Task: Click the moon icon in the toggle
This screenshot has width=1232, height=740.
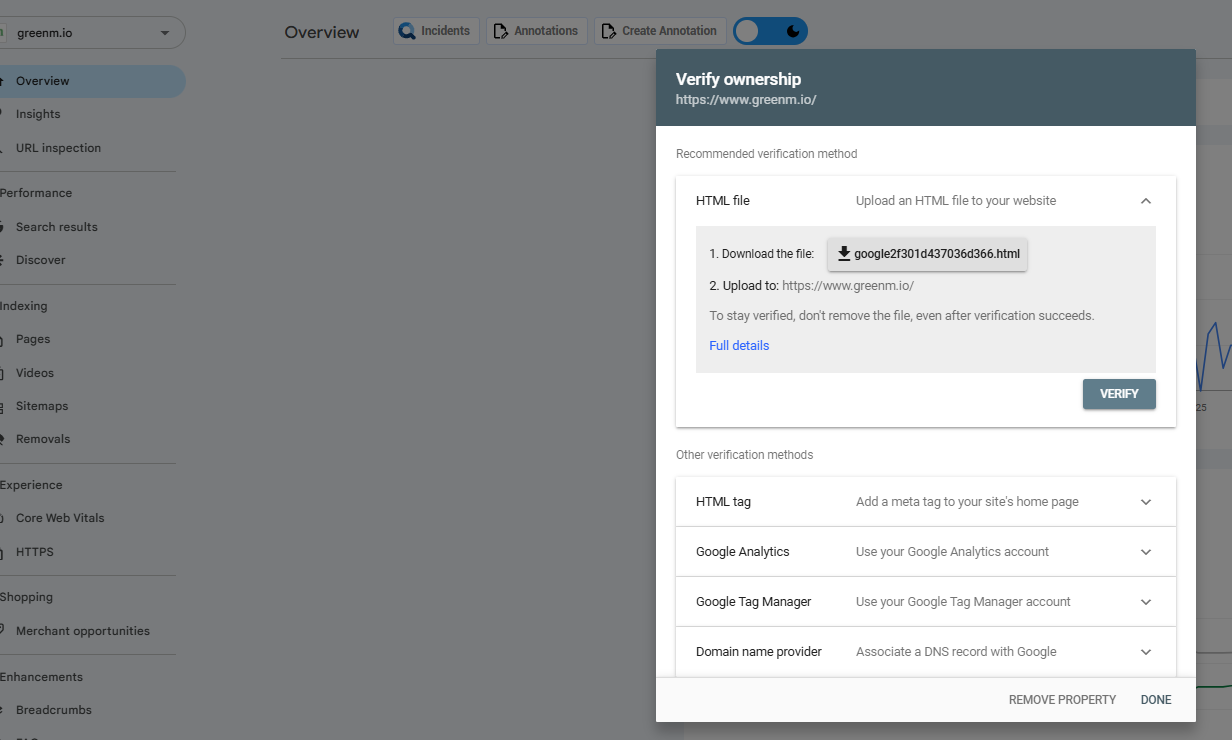Action: (793, 31)
